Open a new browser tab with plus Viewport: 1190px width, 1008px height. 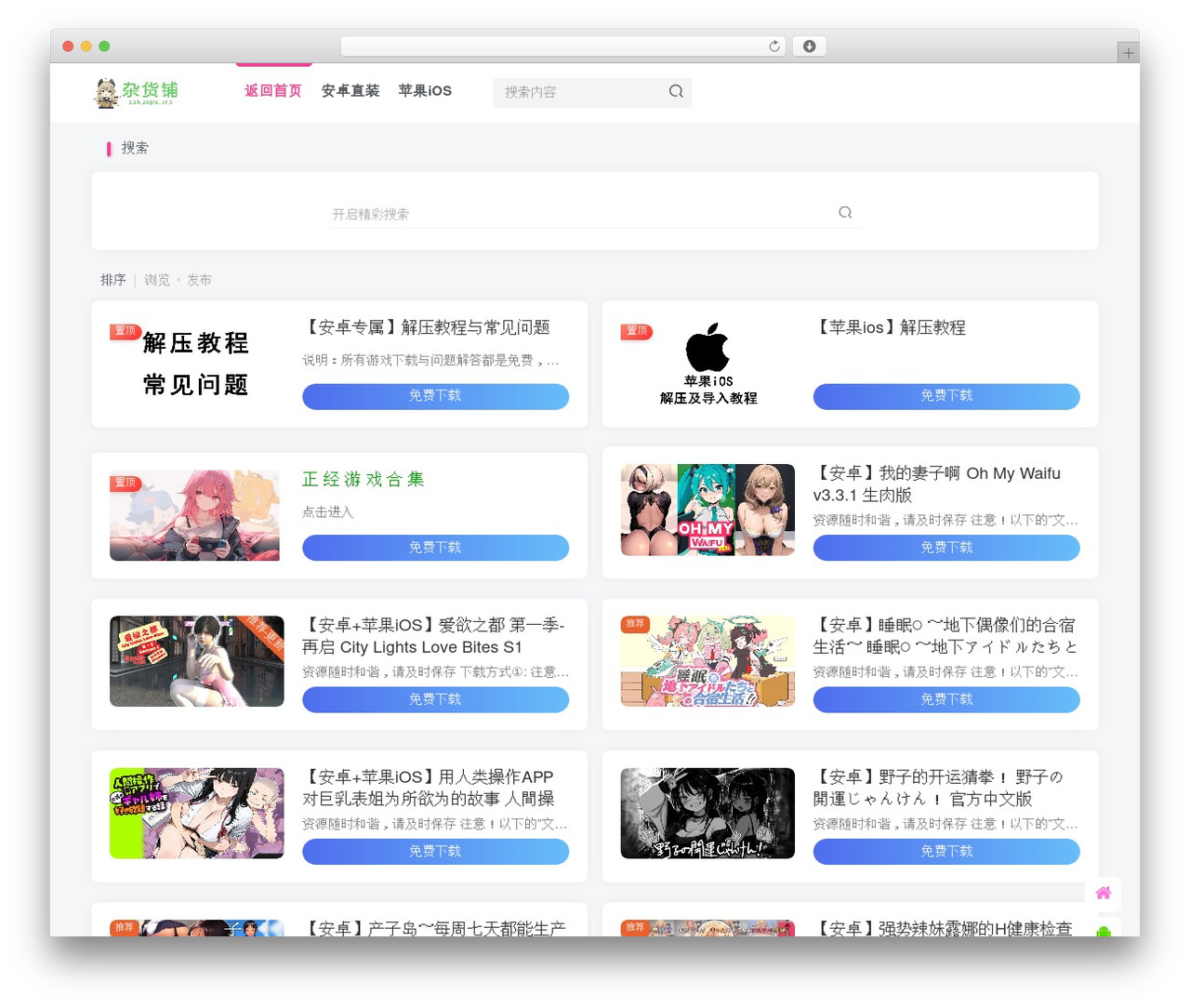coord(1128,53)
